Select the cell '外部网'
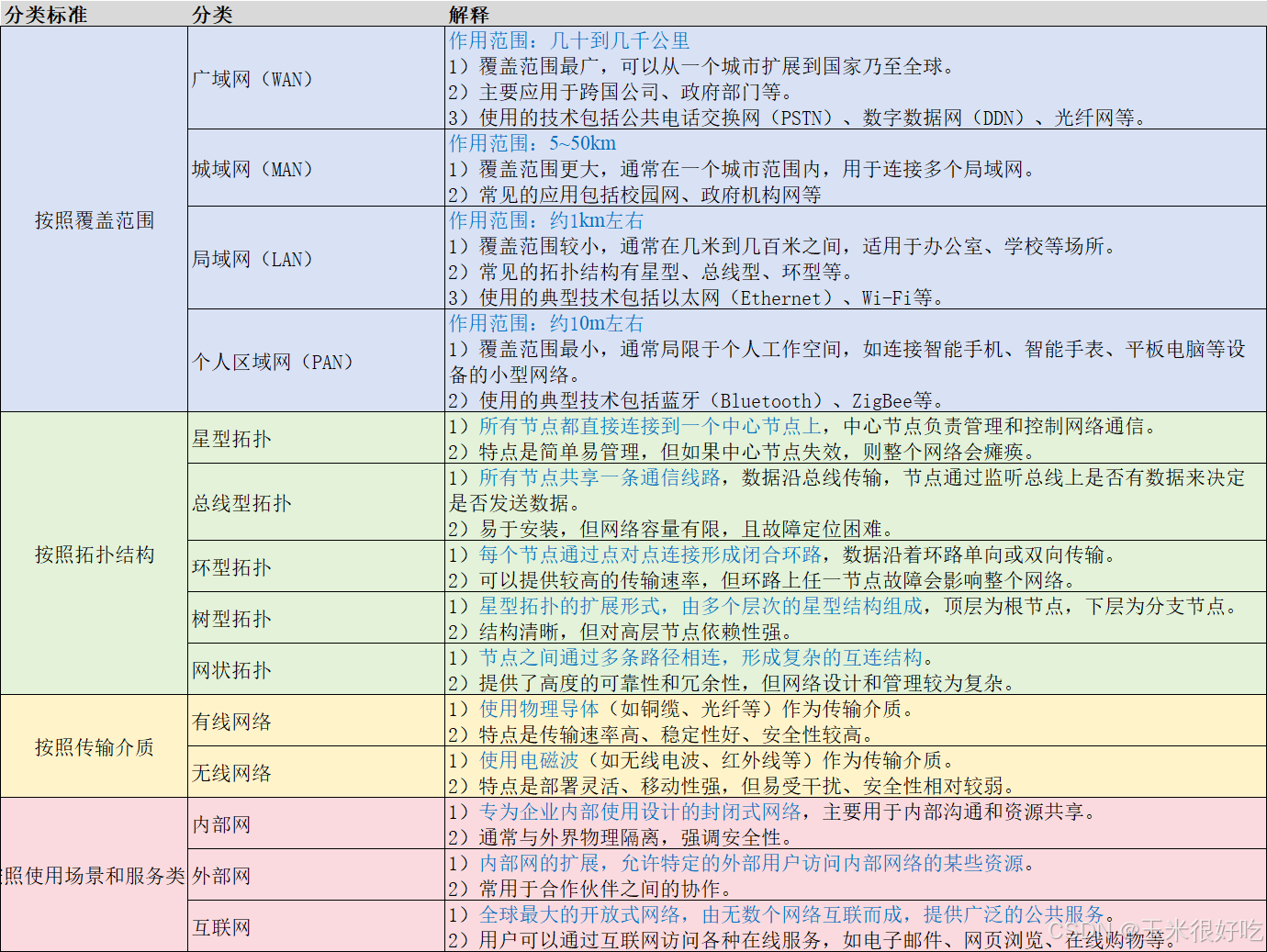The height and width of the screenshot is (952, 1267). coord(316,875)
